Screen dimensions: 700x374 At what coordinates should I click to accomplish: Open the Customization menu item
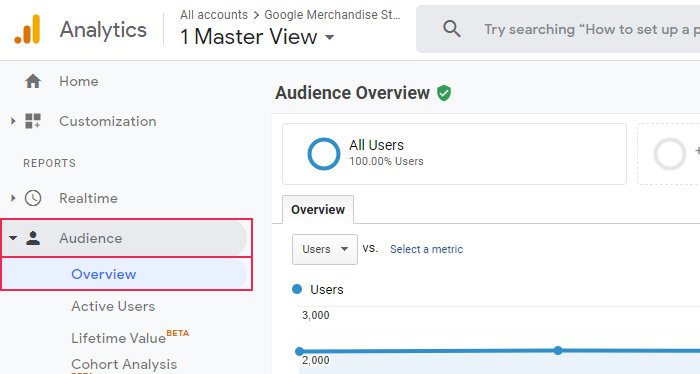point(108,121)
